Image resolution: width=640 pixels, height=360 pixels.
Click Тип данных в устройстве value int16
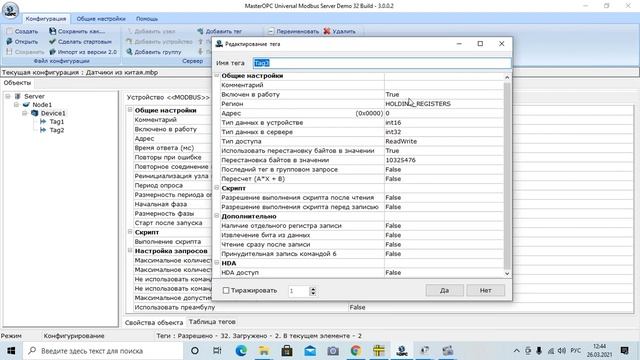point(443,122)
